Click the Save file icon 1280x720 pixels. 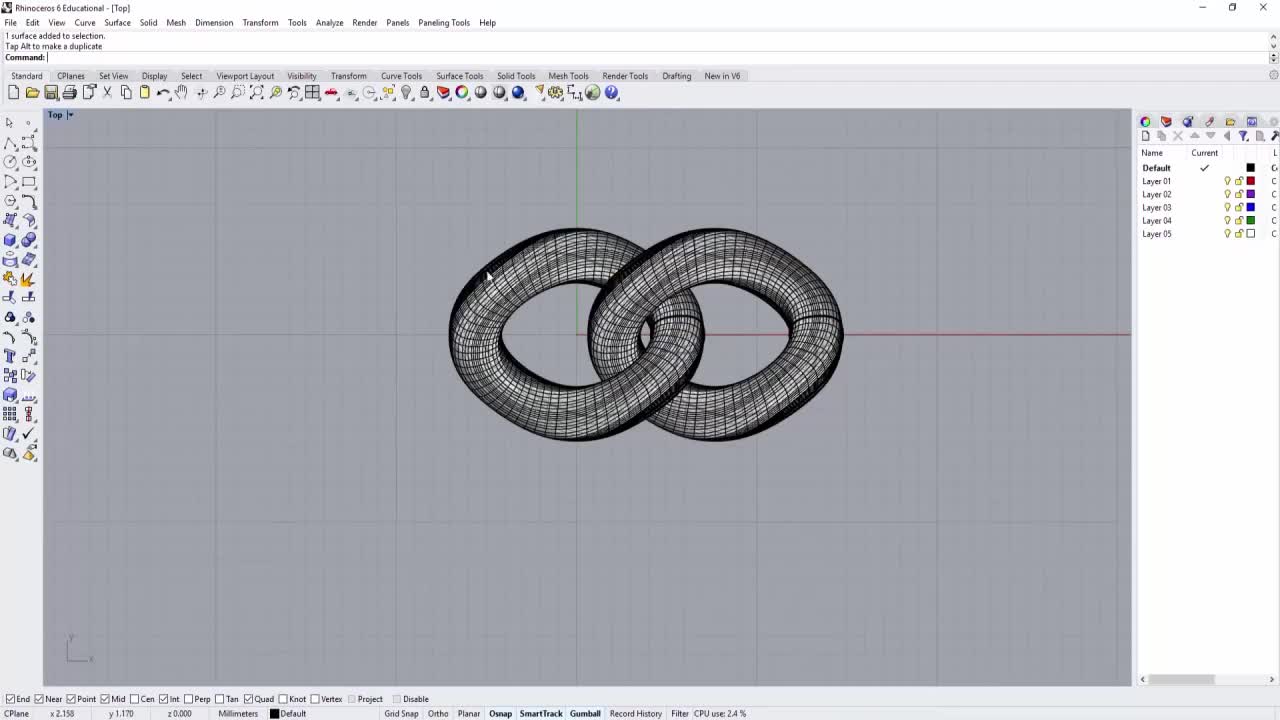tap(51, 93)
